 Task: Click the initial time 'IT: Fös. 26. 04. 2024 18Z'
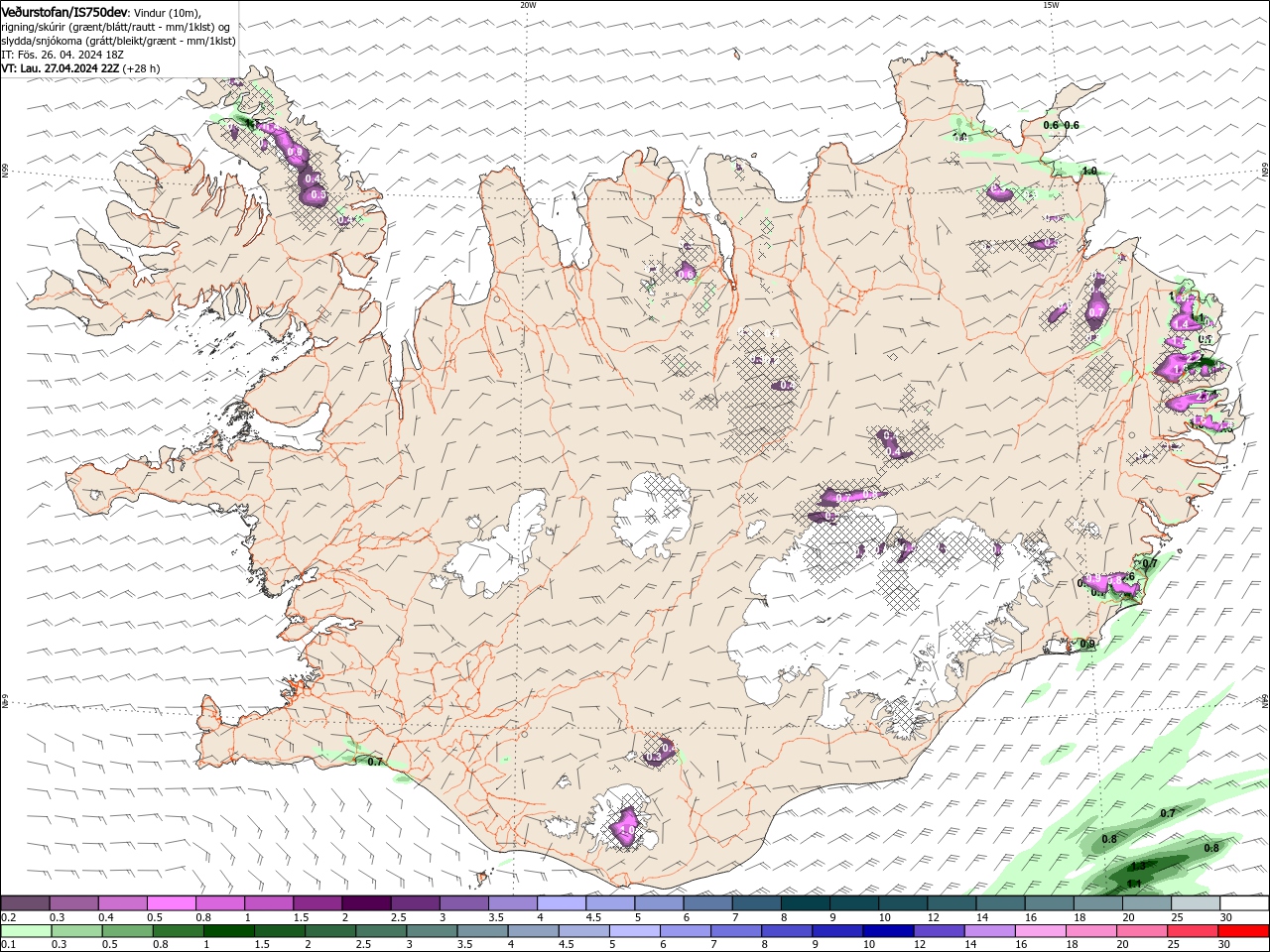(x=62, y=55)
